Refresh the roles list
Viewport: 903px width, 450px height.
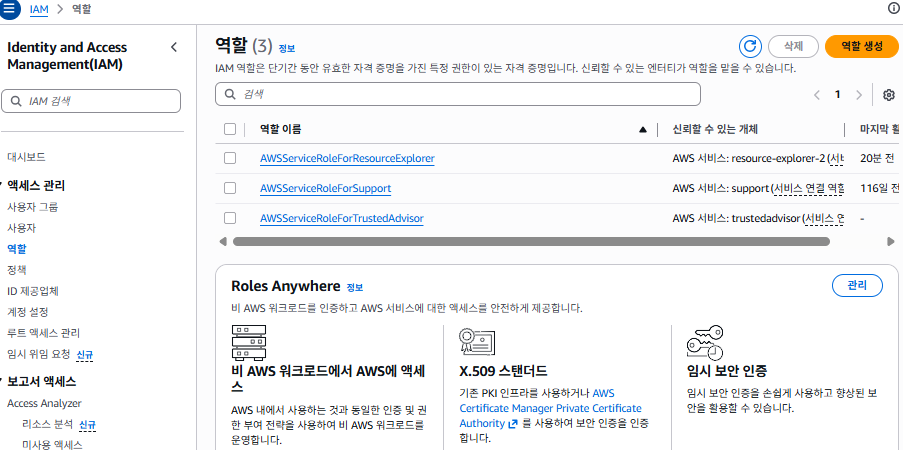(x=750, y=47)
